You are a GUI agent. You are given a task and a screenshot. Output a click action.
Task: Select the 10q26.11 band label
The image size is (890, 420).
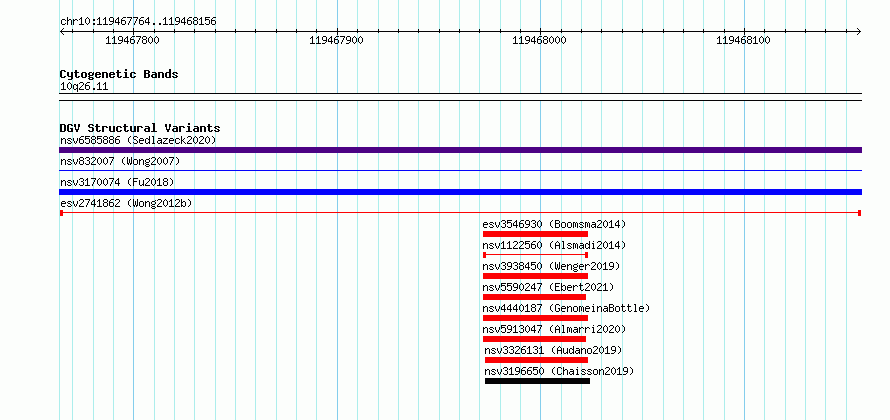pos(84,87)
